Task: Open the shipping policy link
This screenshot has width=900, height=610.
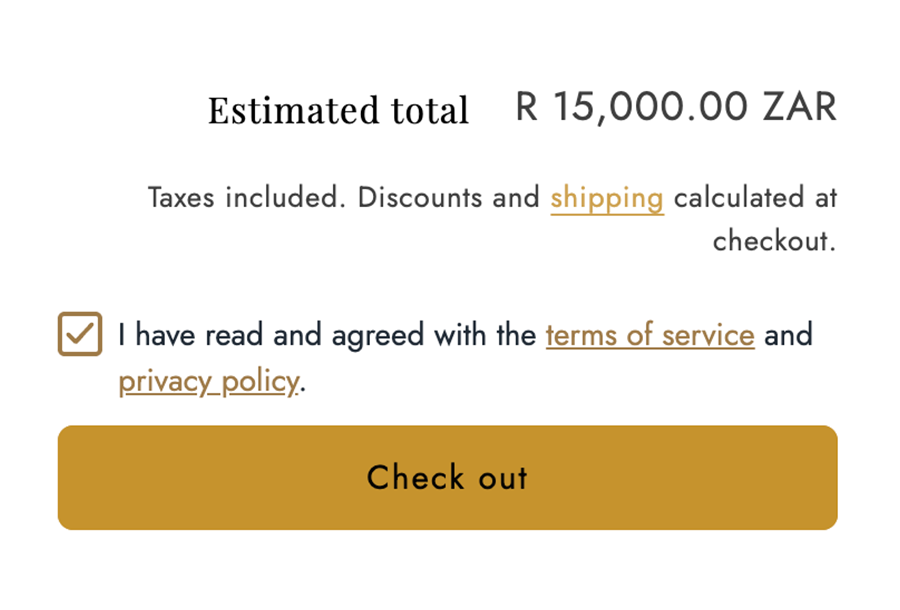Action: (x=606, y=198)
